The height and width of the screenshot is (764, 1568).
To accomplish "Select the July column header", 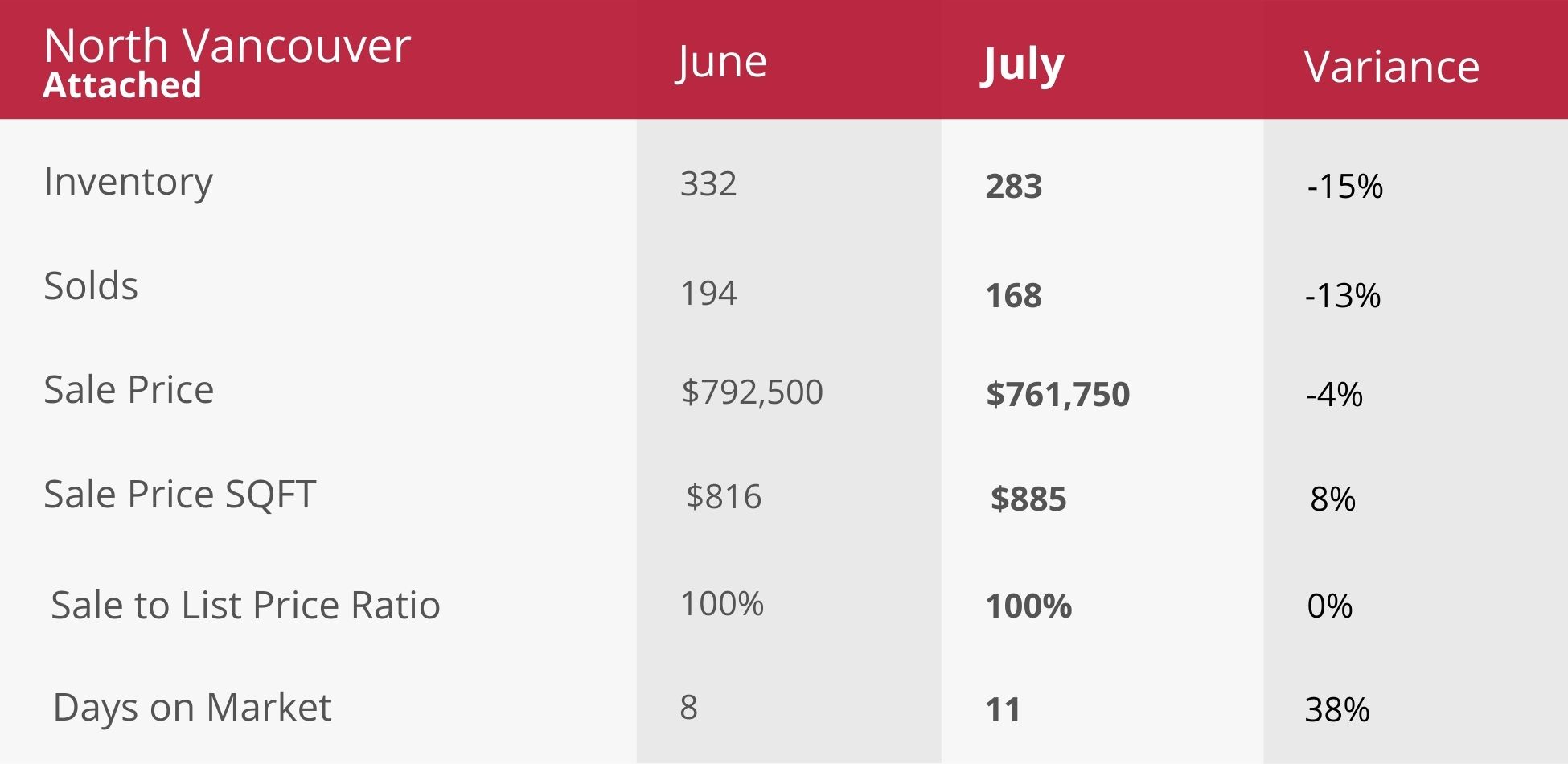I will pos(1023,64).
